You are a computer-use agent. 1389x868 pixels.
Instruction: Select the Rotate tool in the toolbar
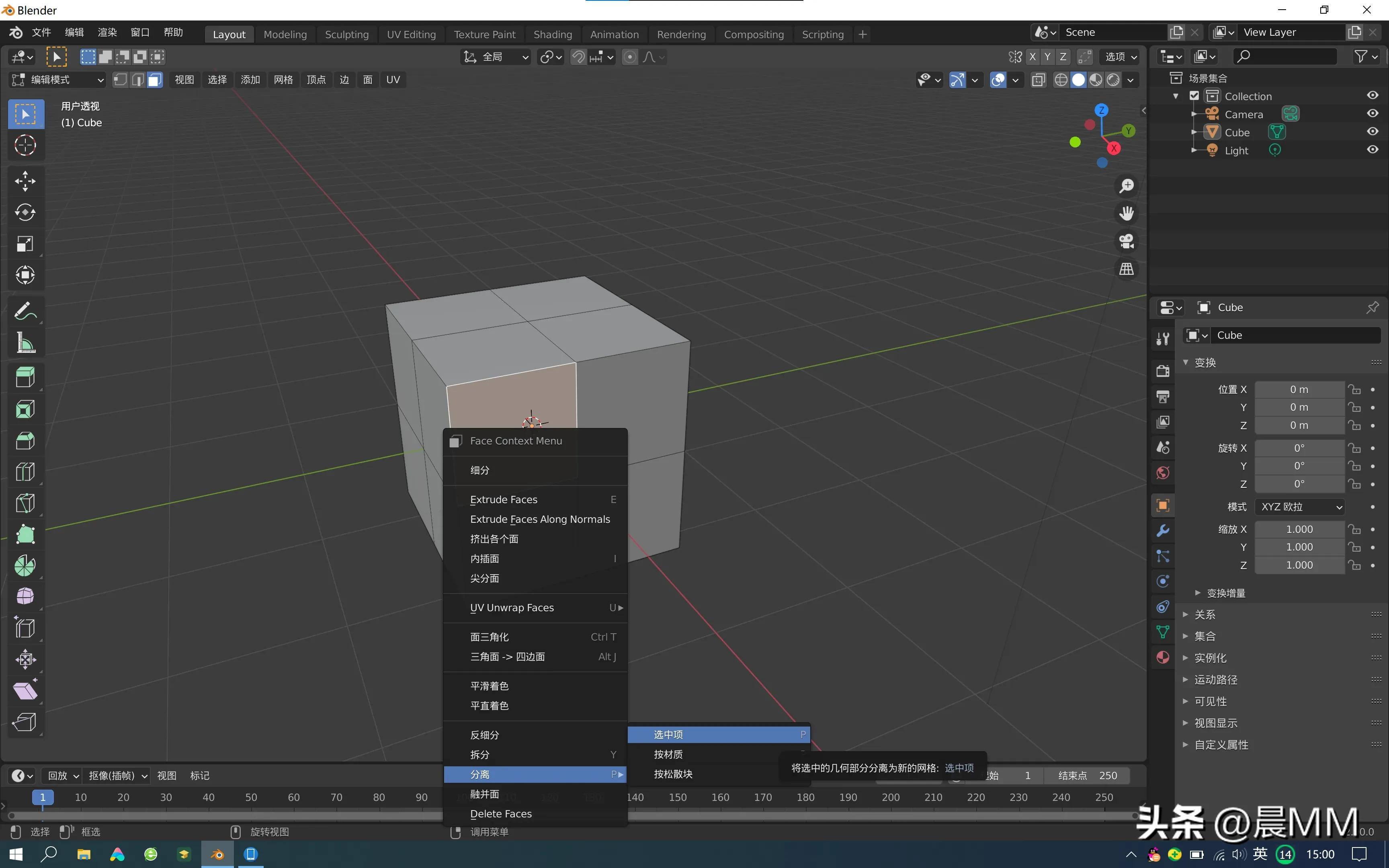point(25,213)
